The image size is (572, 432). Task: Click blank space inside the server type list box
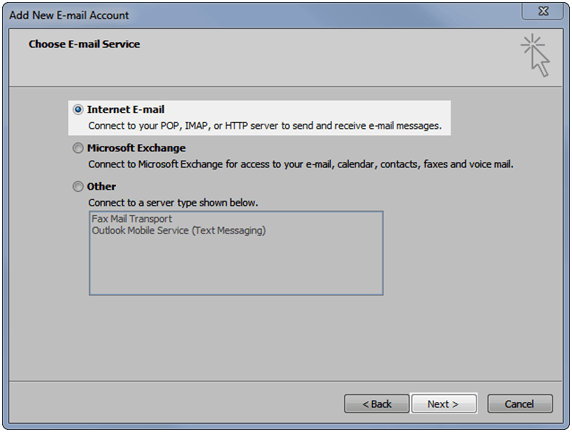pyautogui.click(x=236, y=266)
